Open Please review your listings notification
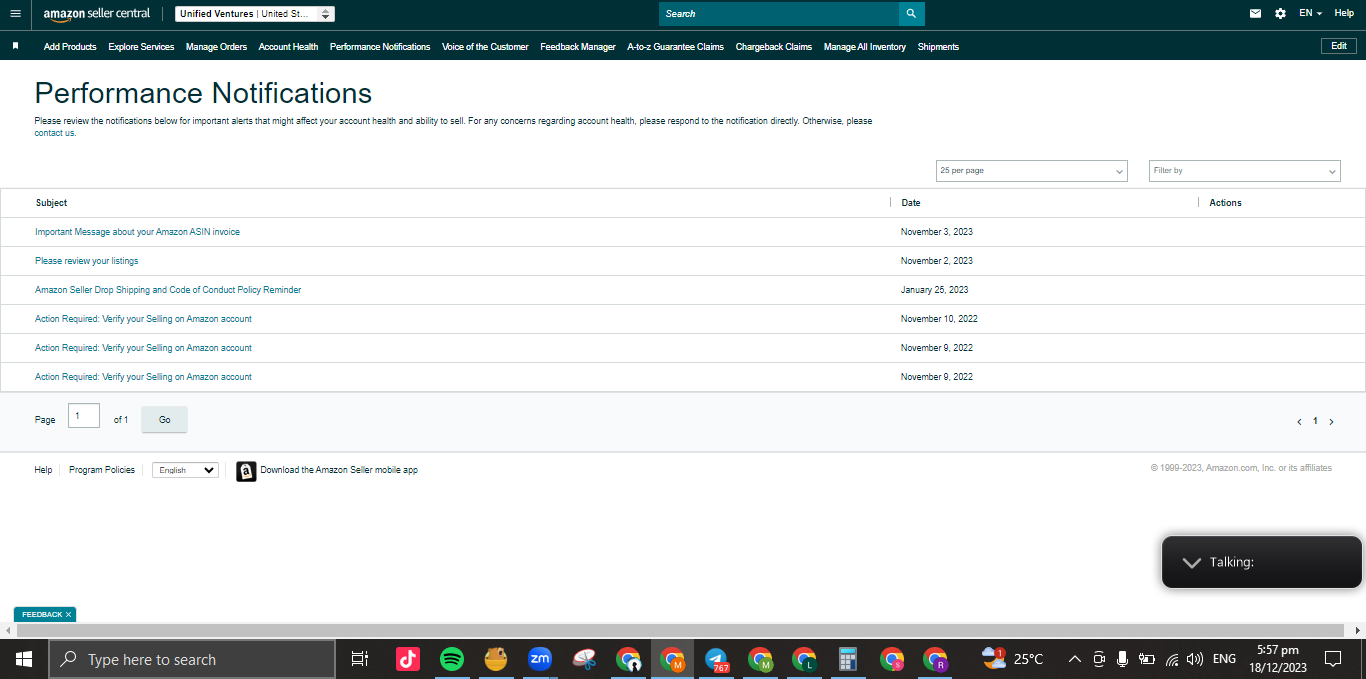Screen dimensions: 1366x679 click(x=87, y=261)
